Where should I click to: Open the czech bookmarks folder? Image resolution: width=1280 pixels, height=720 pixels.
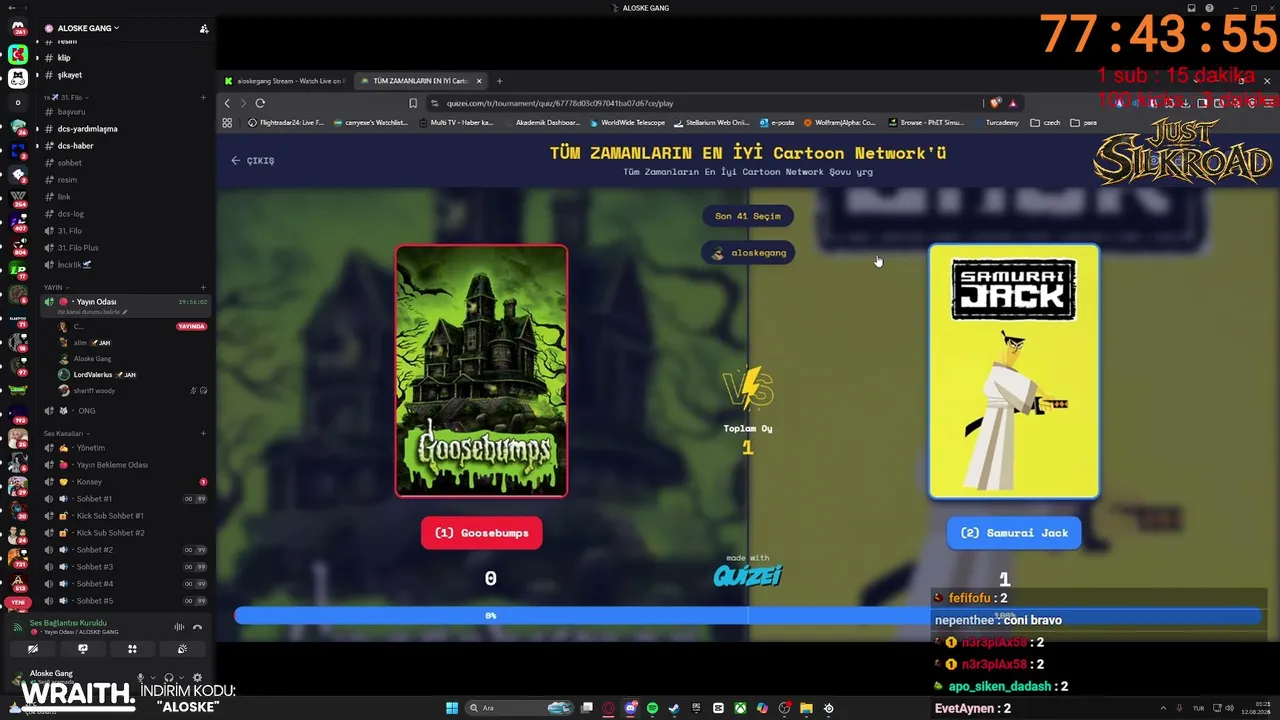tap(1045, 123)
